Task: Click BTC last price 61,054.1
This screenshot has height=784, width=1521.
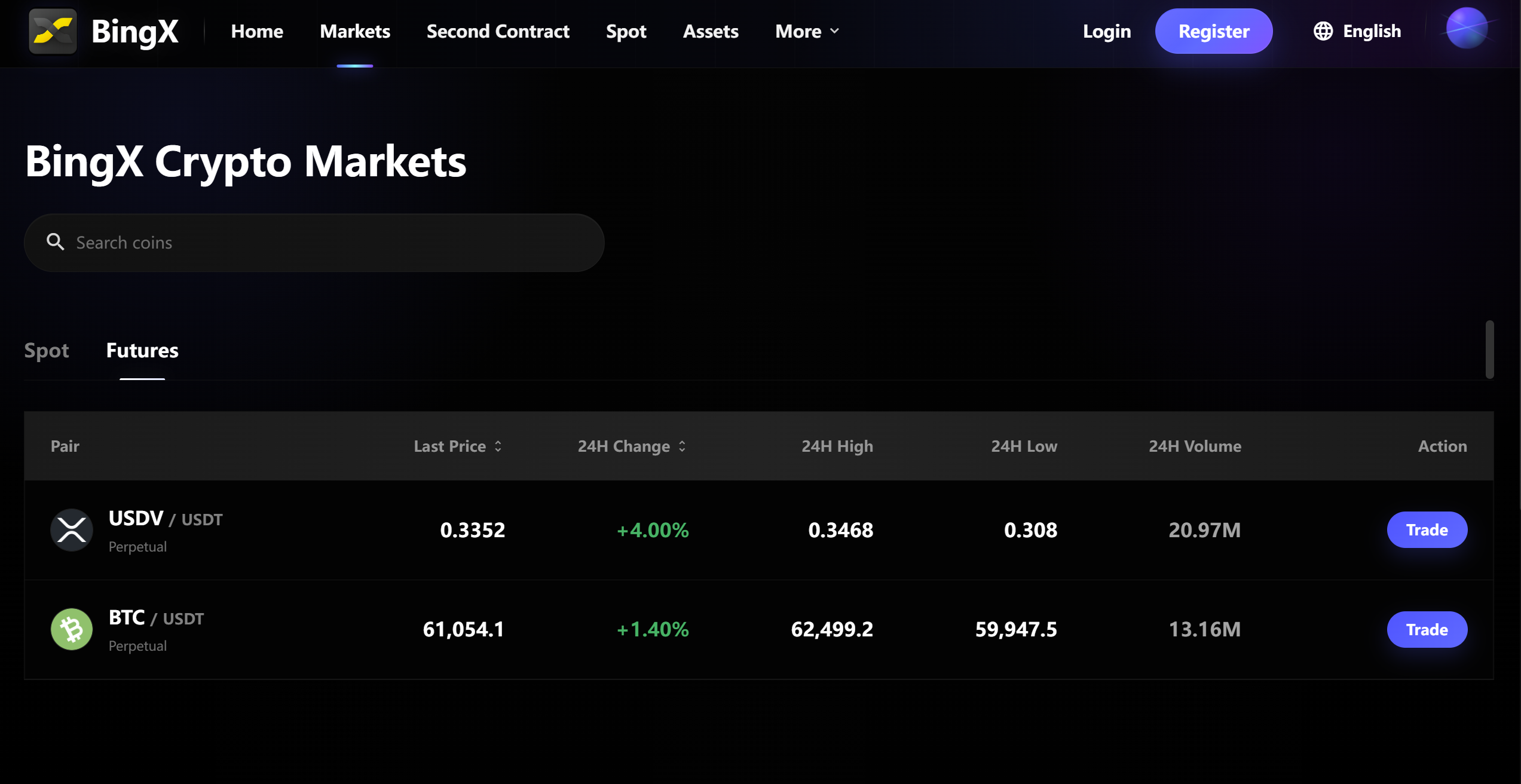Action: click(463, 629)
